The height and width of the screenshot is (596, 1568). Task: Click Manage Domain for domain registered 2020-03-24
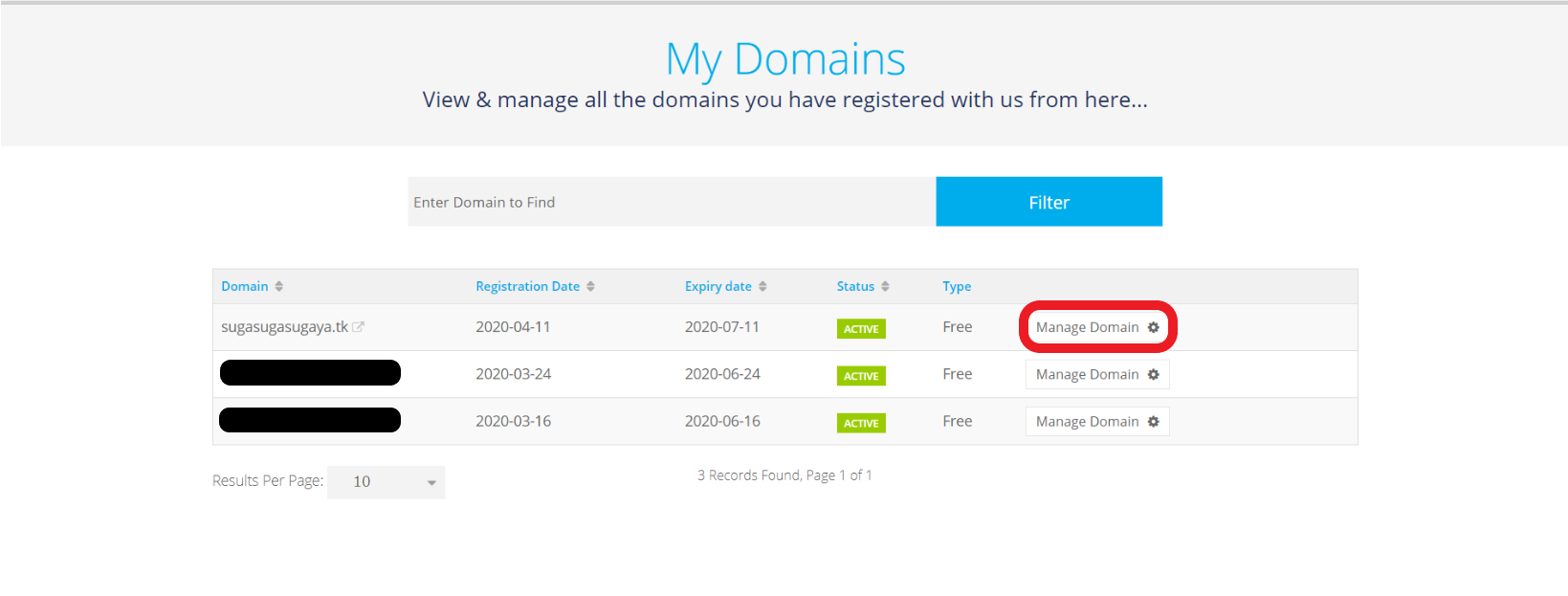(1088, 374)
